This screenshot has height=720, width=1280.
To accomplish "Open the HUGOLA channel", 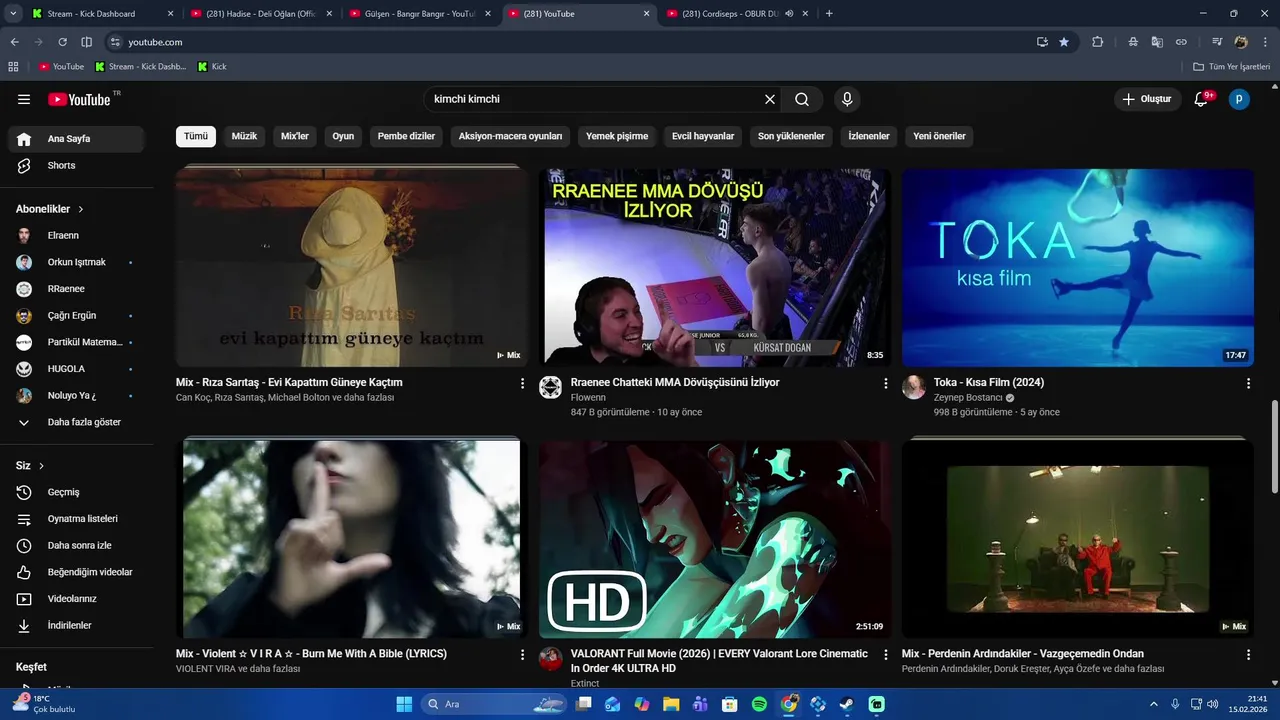I will (76, 369).
